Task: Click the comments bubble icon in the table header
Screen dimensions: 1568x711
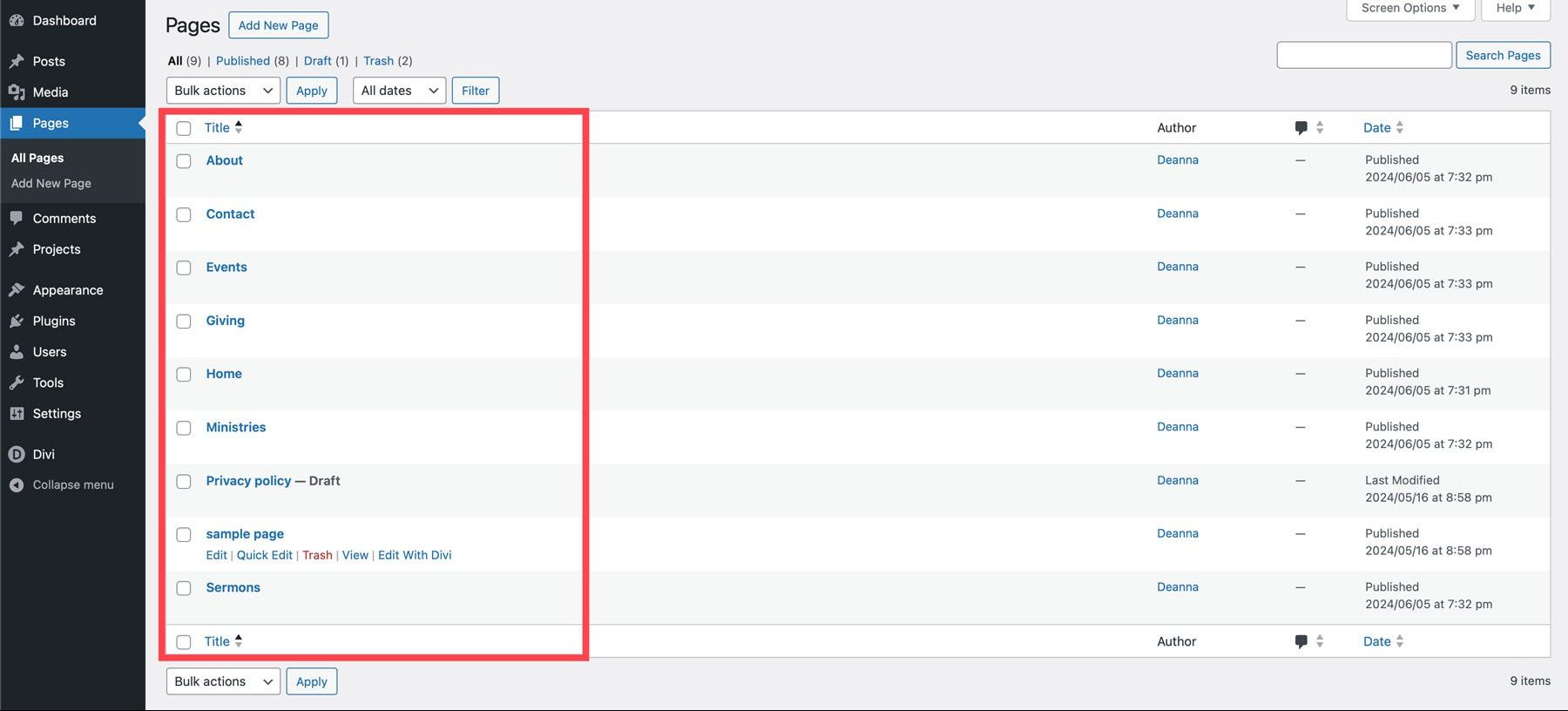Action: 1301,128
